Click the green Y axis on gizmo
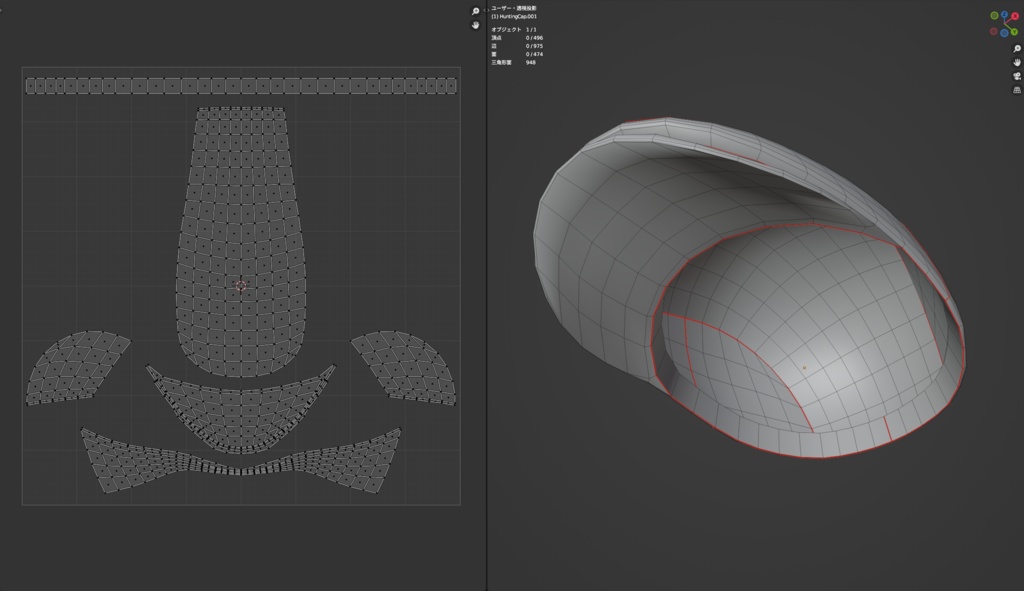Viewport: 1024px width, 591px height. (x=1014, y=32)
